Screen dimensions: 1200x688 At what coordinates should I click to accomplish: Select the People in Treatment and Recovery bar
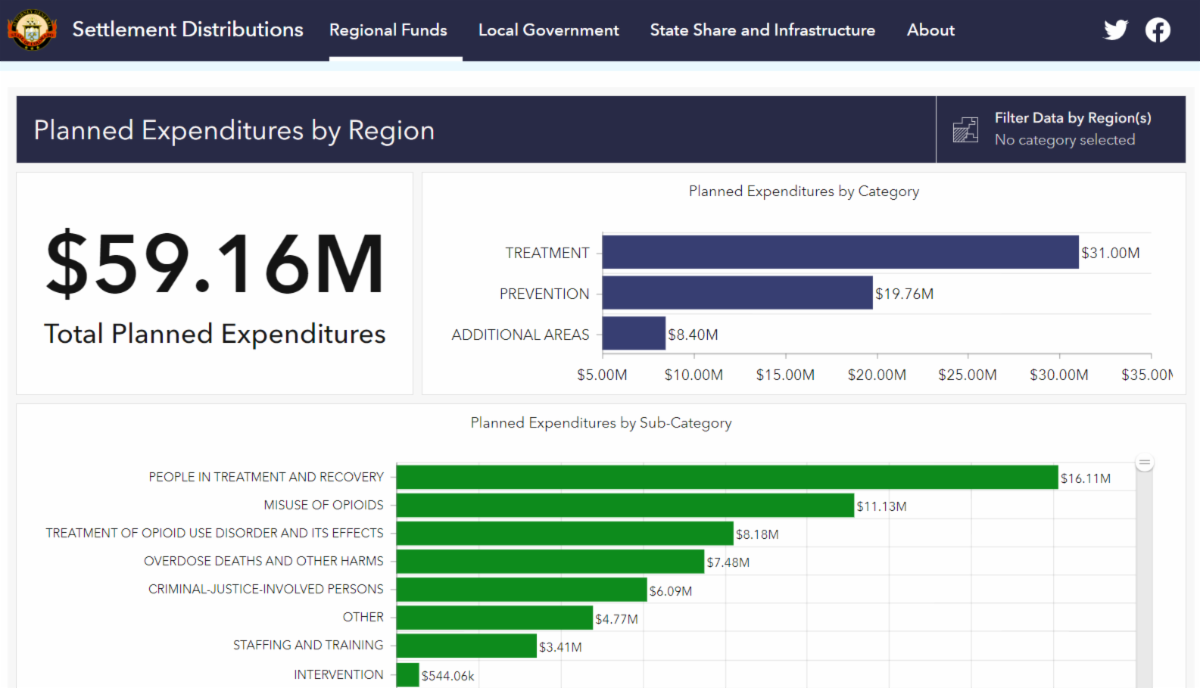click(726, 477)
